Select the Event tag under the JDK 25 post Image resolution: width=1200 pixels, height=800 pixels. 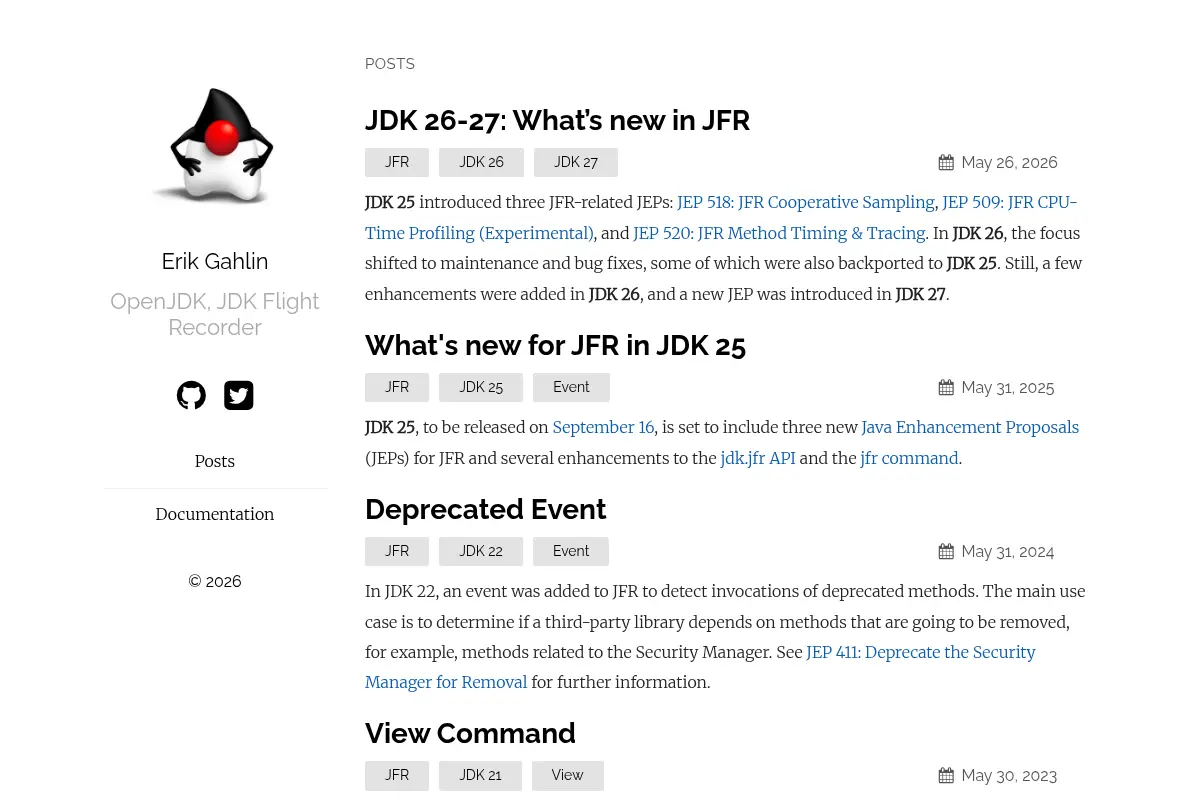point(571,387)
